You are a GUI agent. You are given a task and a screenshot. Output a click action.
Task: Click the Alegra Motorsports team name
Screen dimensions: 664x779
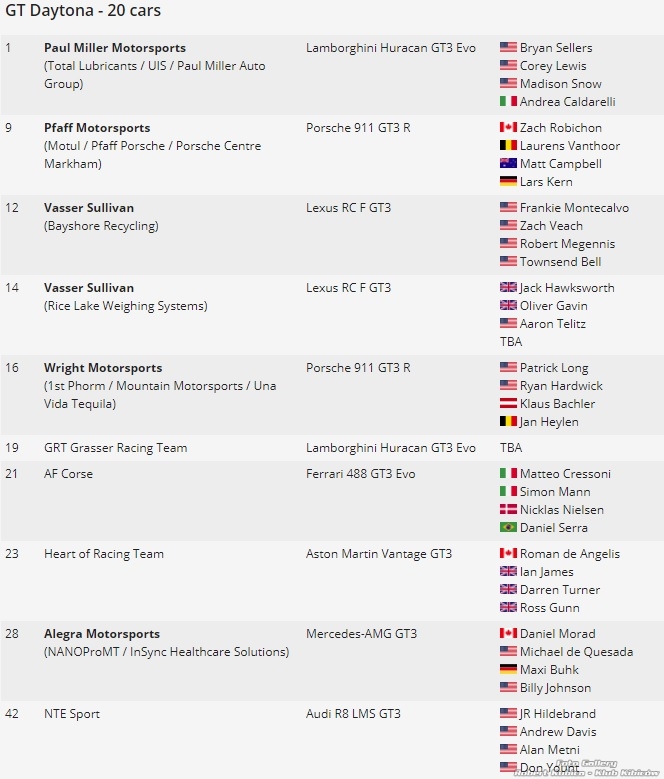tap(102, 634)
